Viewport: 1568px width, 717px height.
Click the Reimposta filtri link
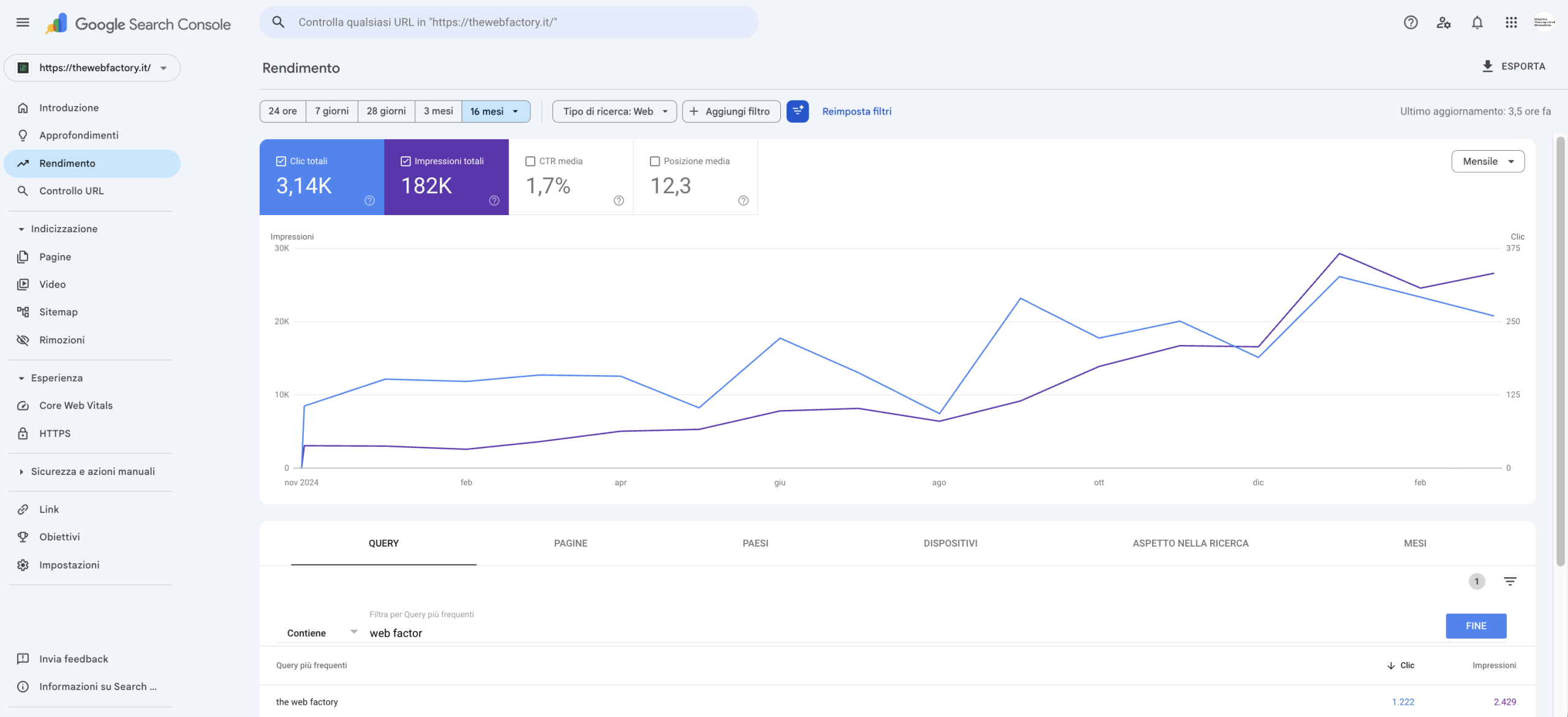coord(856,112)
